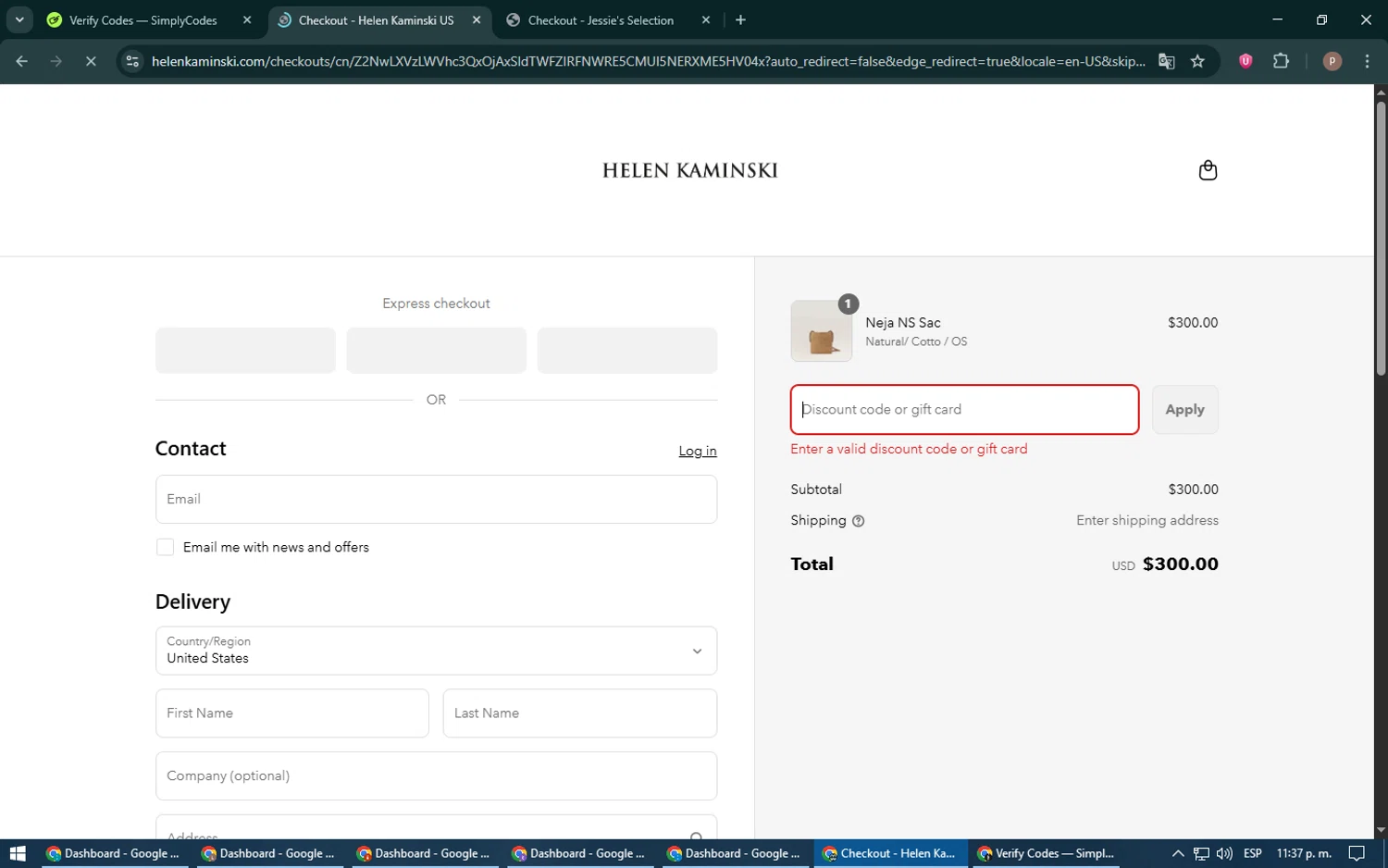The height and width of the screenshot is (868, 1388).
Task: Close the Verify Codes tab
Action: (x=247, y=19)
